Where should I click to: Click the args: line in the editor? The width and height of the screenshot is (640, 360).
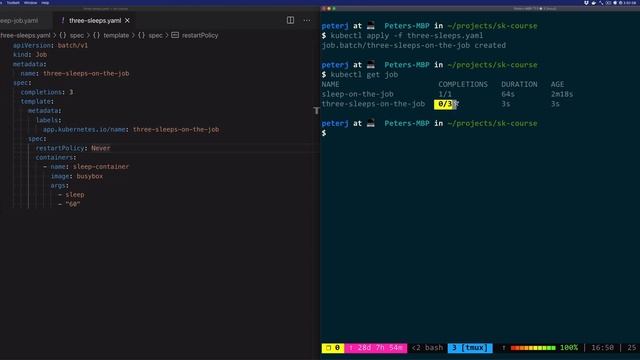pos(60,186)
